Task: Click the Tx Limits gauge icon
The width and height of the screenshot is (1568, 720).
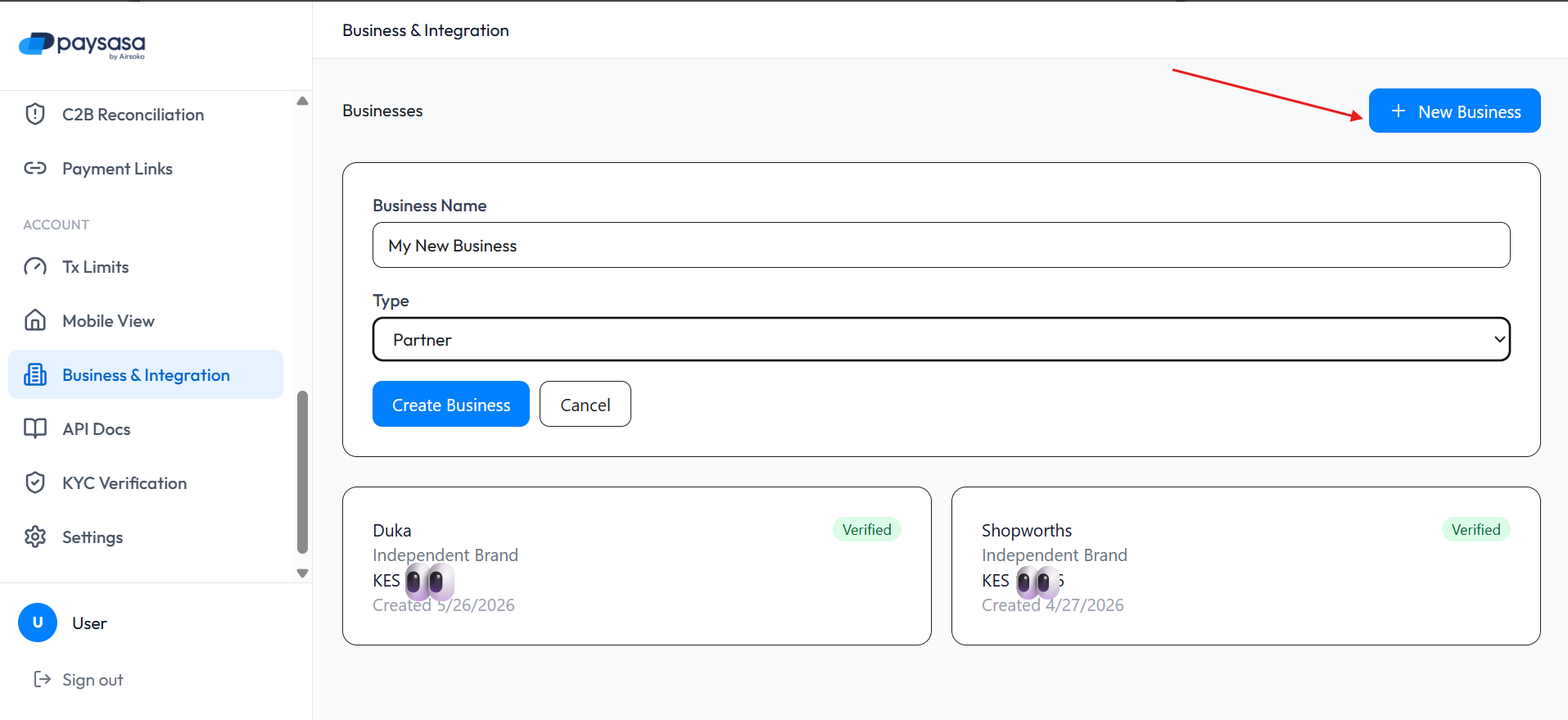Action: point(35,266)
